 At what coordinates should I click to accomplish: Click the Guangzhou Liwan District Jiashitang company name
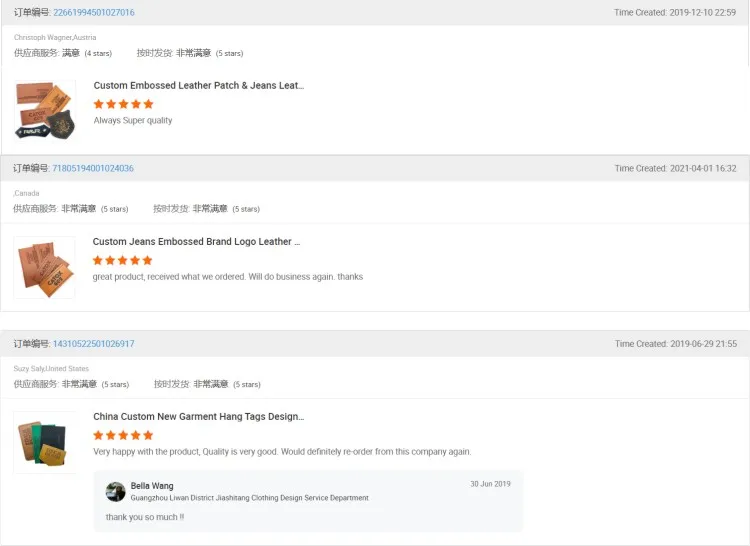(249, 498)
